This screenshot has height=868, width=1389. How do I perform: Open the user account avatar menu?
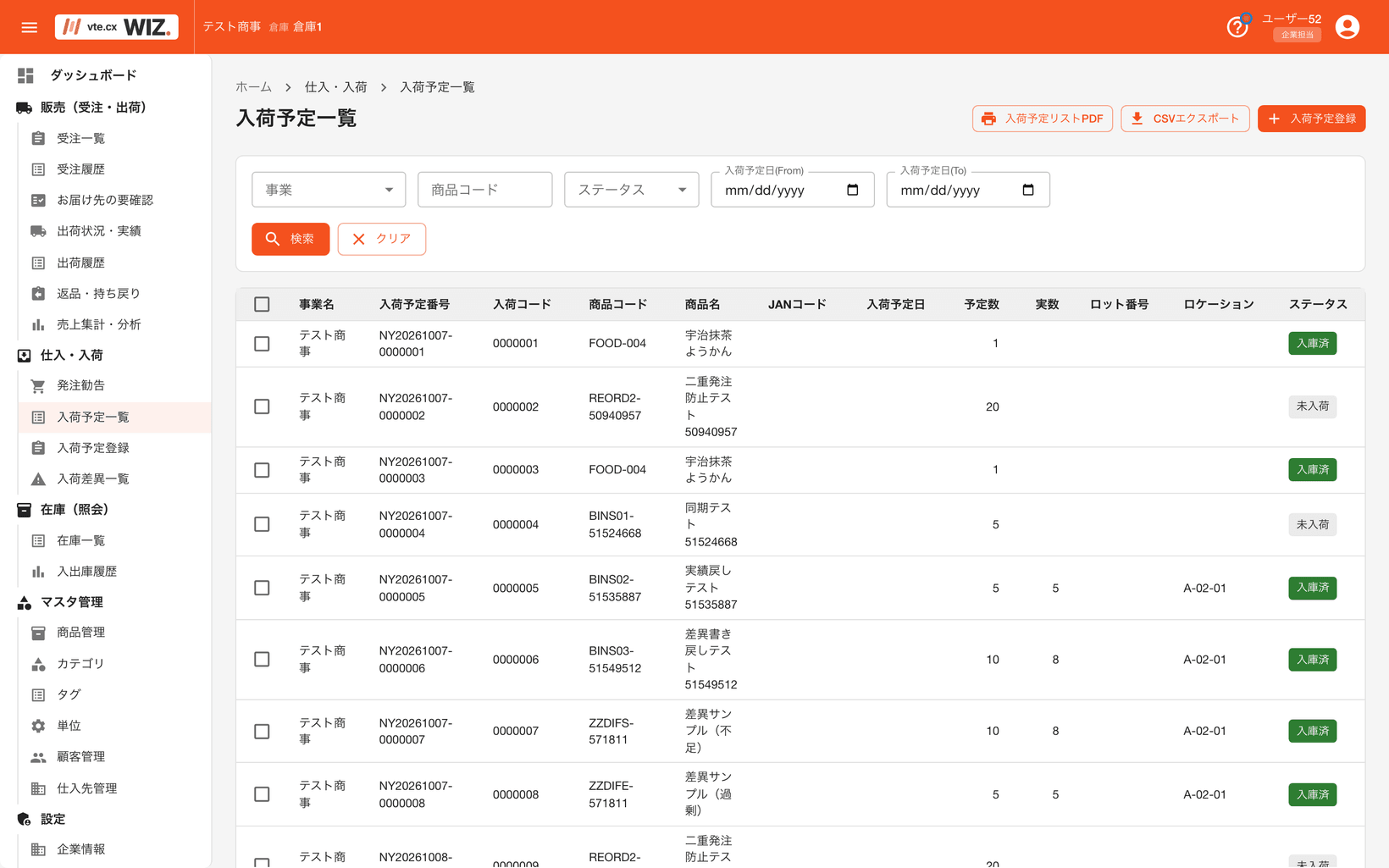click(x=1347, y=27)
